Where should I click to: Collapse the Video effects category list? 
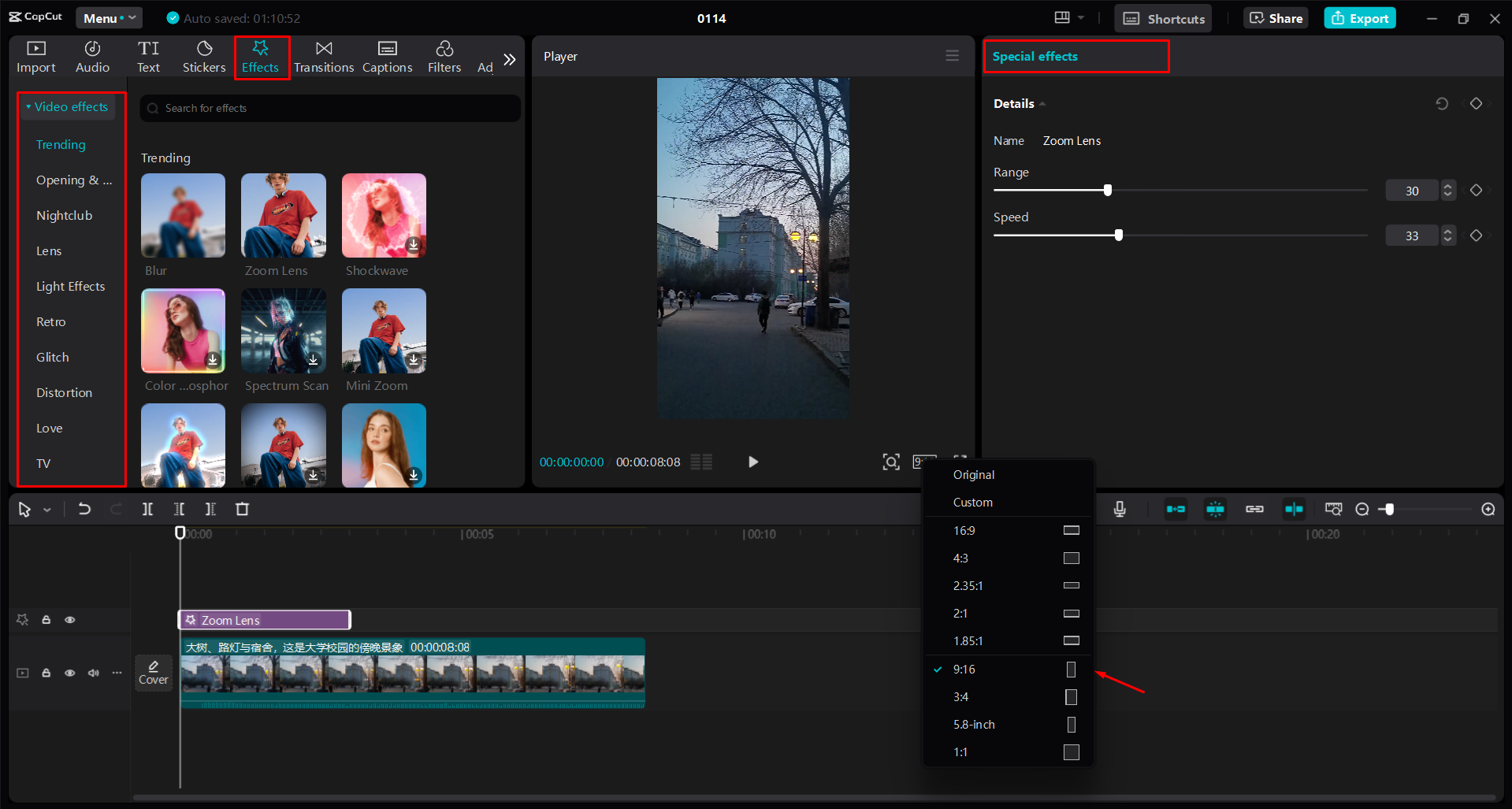coord(28,106)
